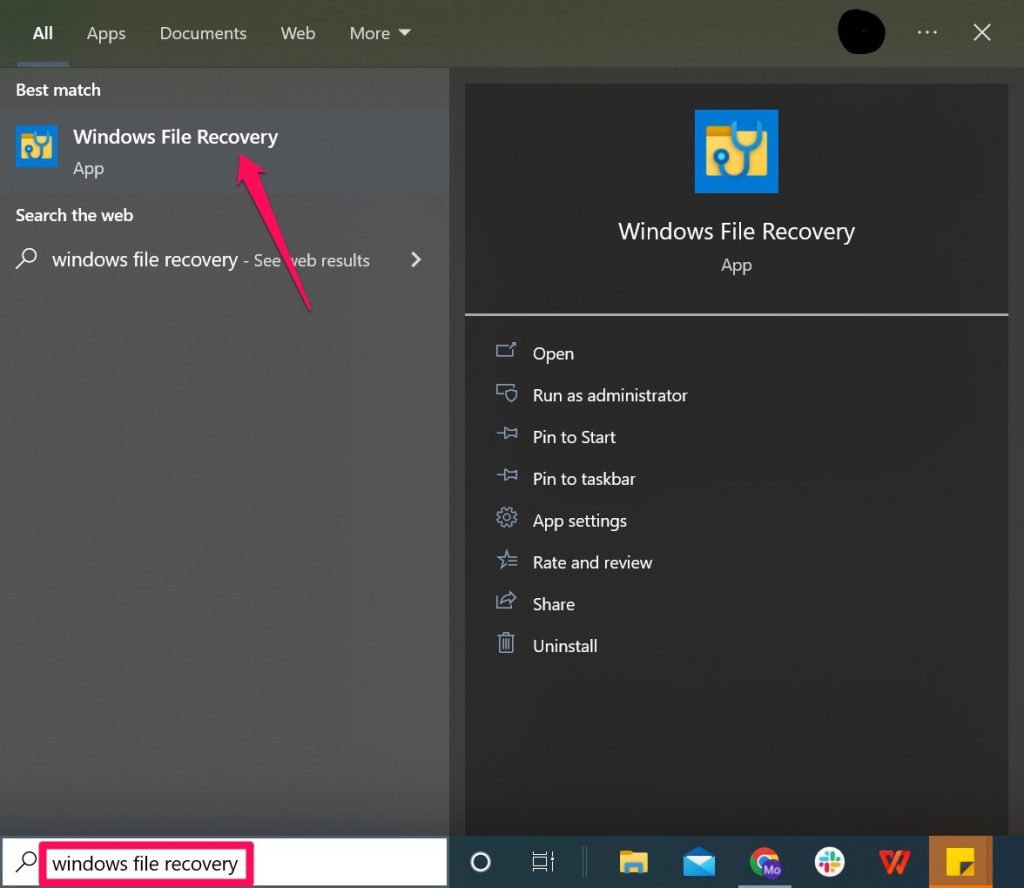Open the Windows File Recovery app icon
Image resolution: width=1024 pixels, height=888 pixels.
coord(736,151)
